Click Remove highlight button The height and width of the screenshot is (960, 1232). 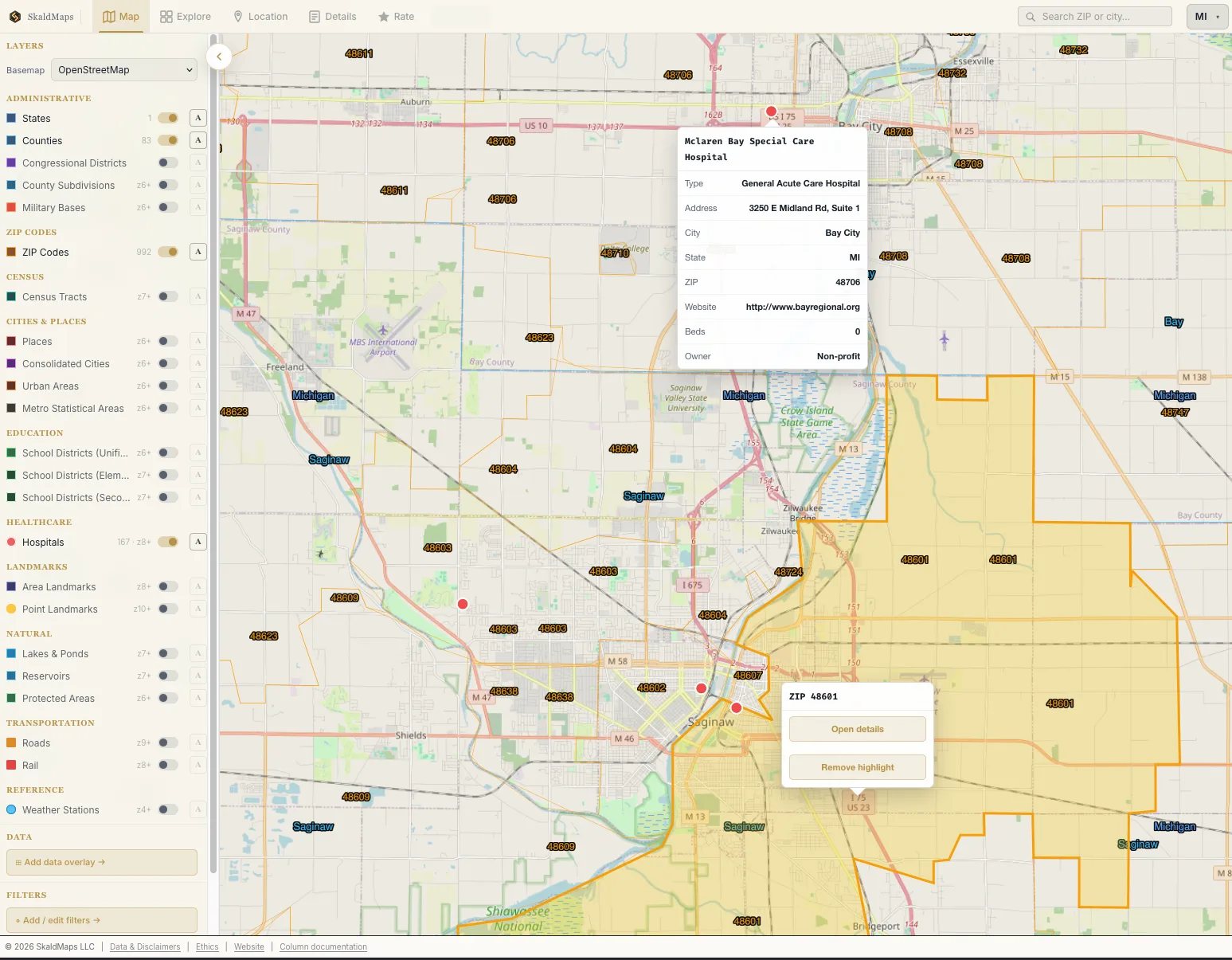pyautogui.click(x=858, y=767)
